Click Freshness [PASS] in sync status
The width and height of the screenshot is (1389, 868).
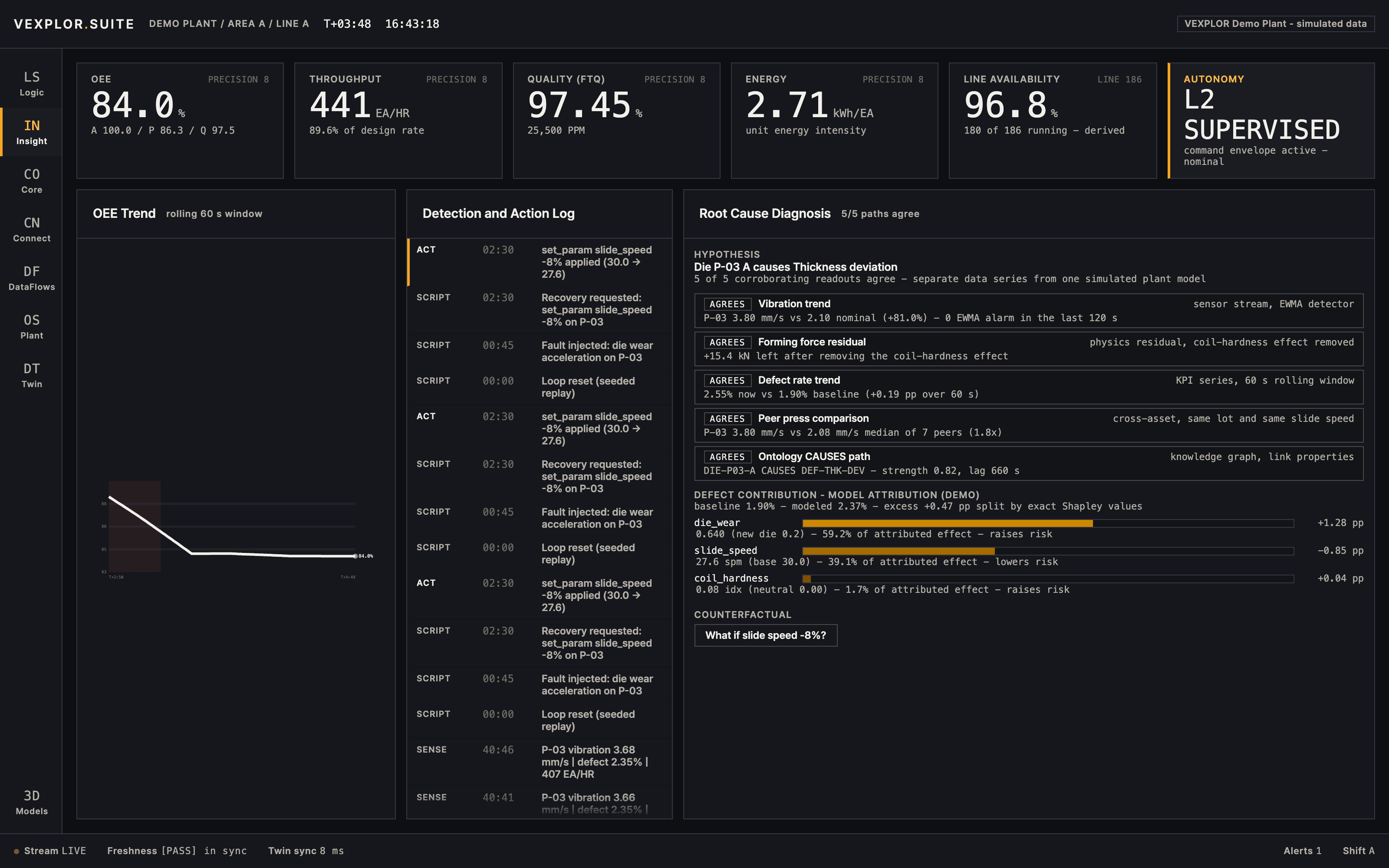click(177, 851)
